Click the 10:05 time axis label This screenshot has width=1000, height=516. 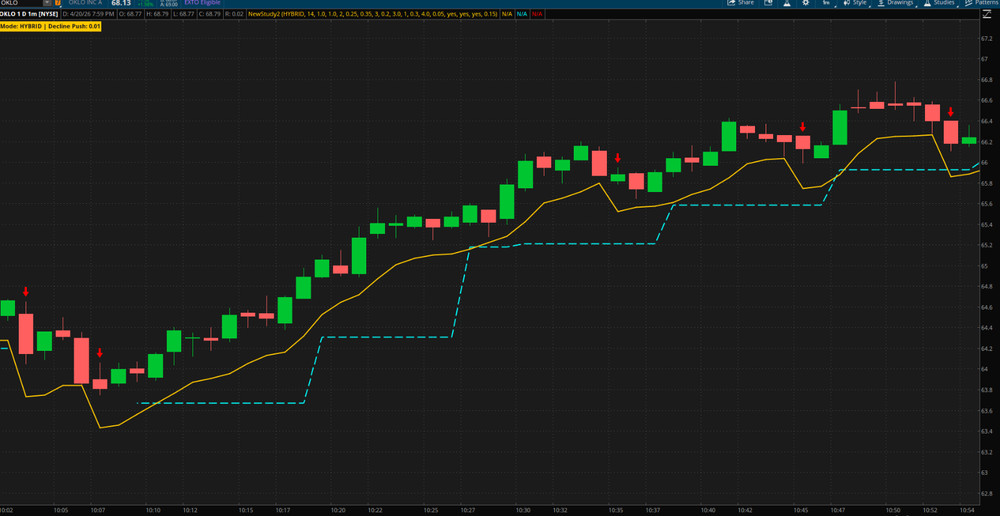click(x=61, y=510)
